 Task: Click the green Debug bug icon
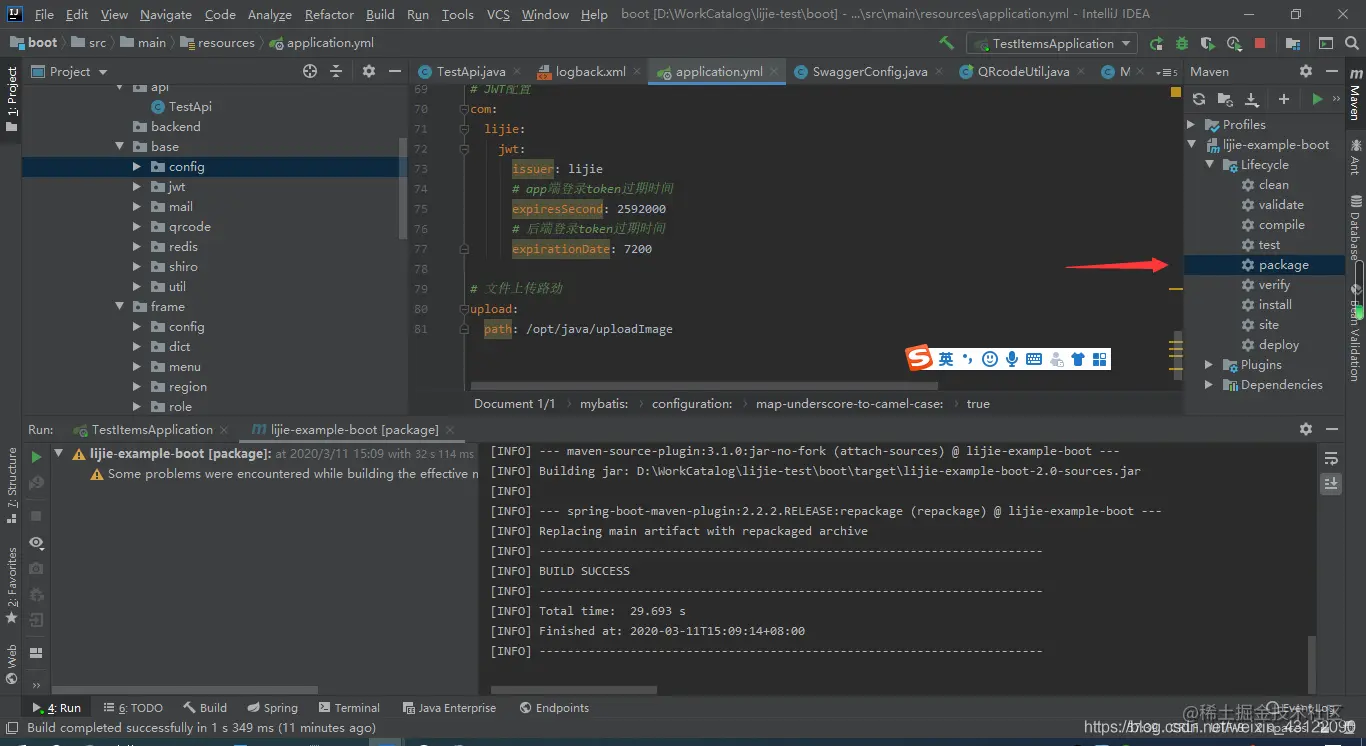[1182, 43]
